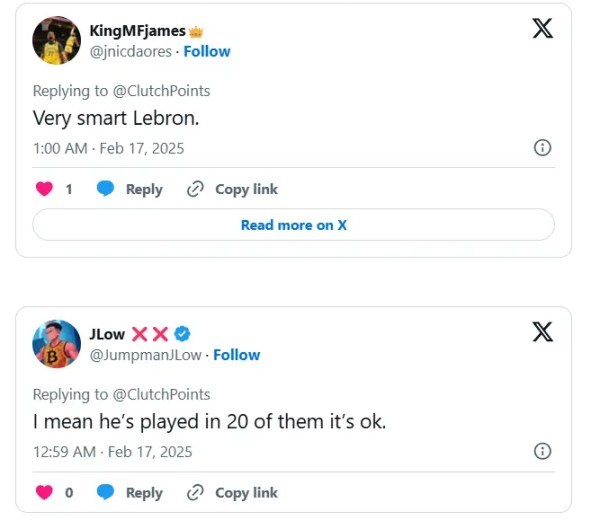The height and width of the screenshot is (520, 600).
Task: Like the "Very smart Lebron" tweet
Action: (x=44, y=189)
